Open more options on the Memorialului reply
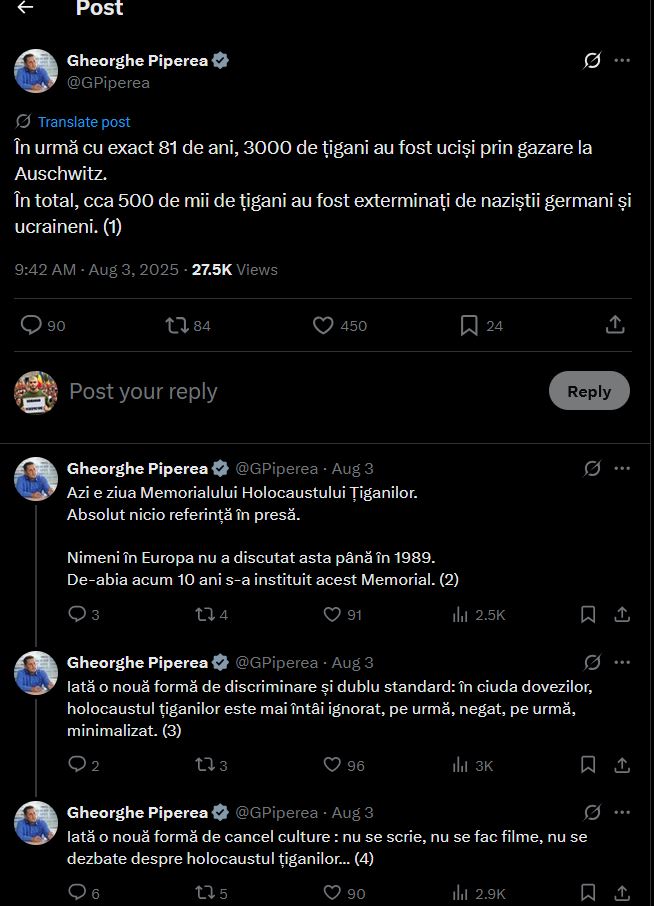 [x=622, y=468]
